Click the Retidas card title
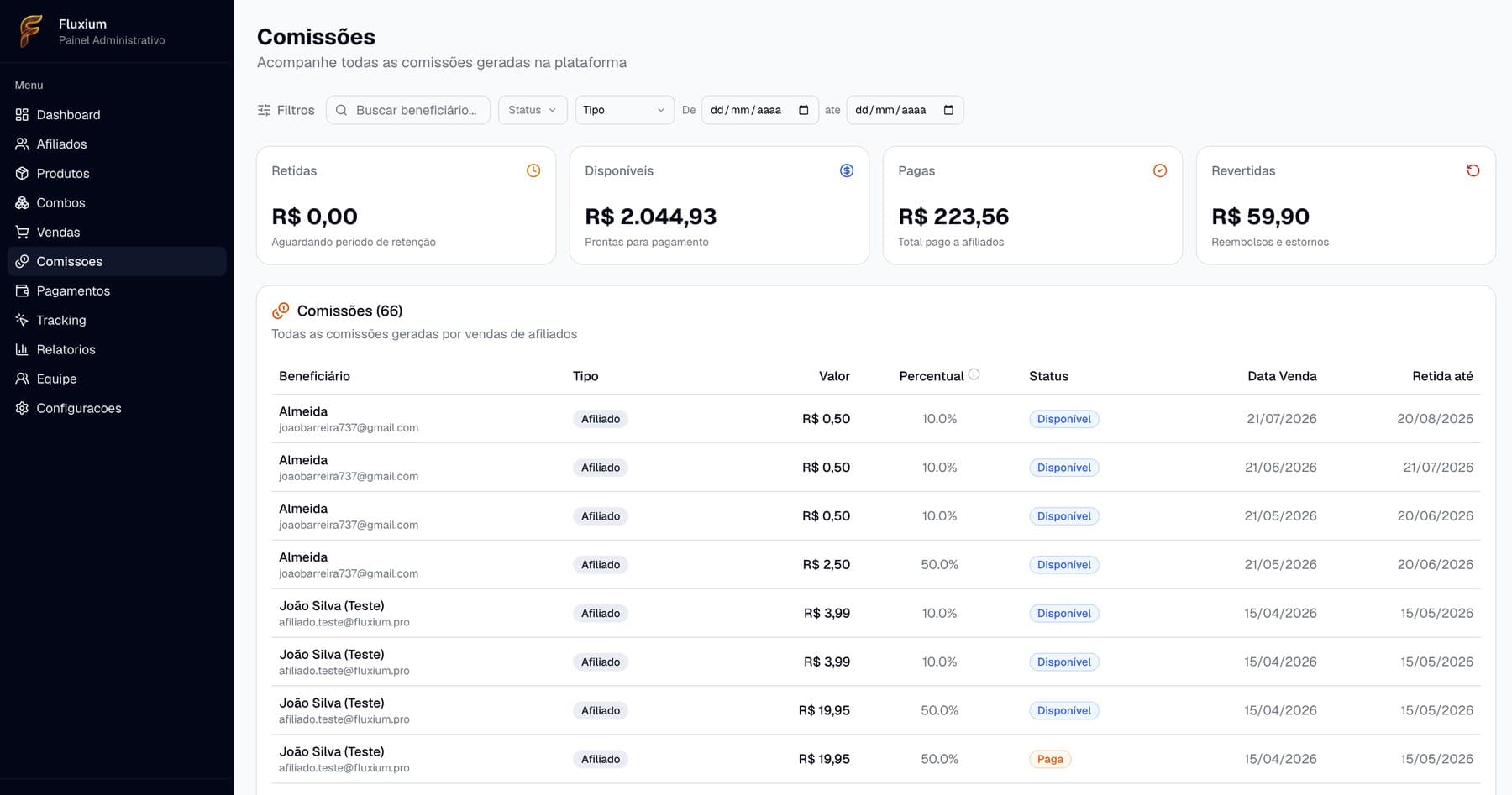Image resolution: width=1512 pixels, height=795 pixels. tap(294, 170)
